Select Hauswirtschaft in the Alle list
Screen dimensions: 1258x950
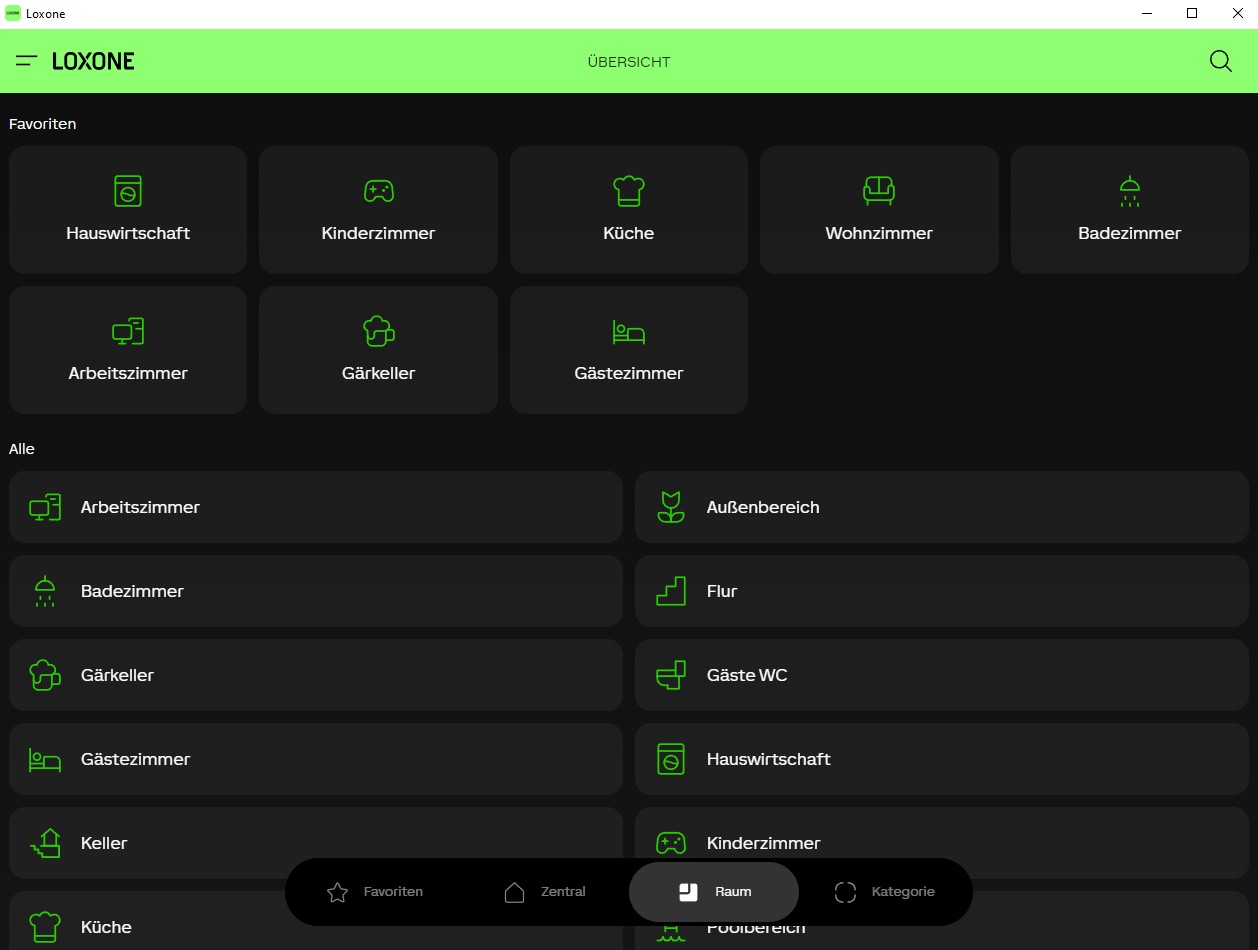coord(942,759)
